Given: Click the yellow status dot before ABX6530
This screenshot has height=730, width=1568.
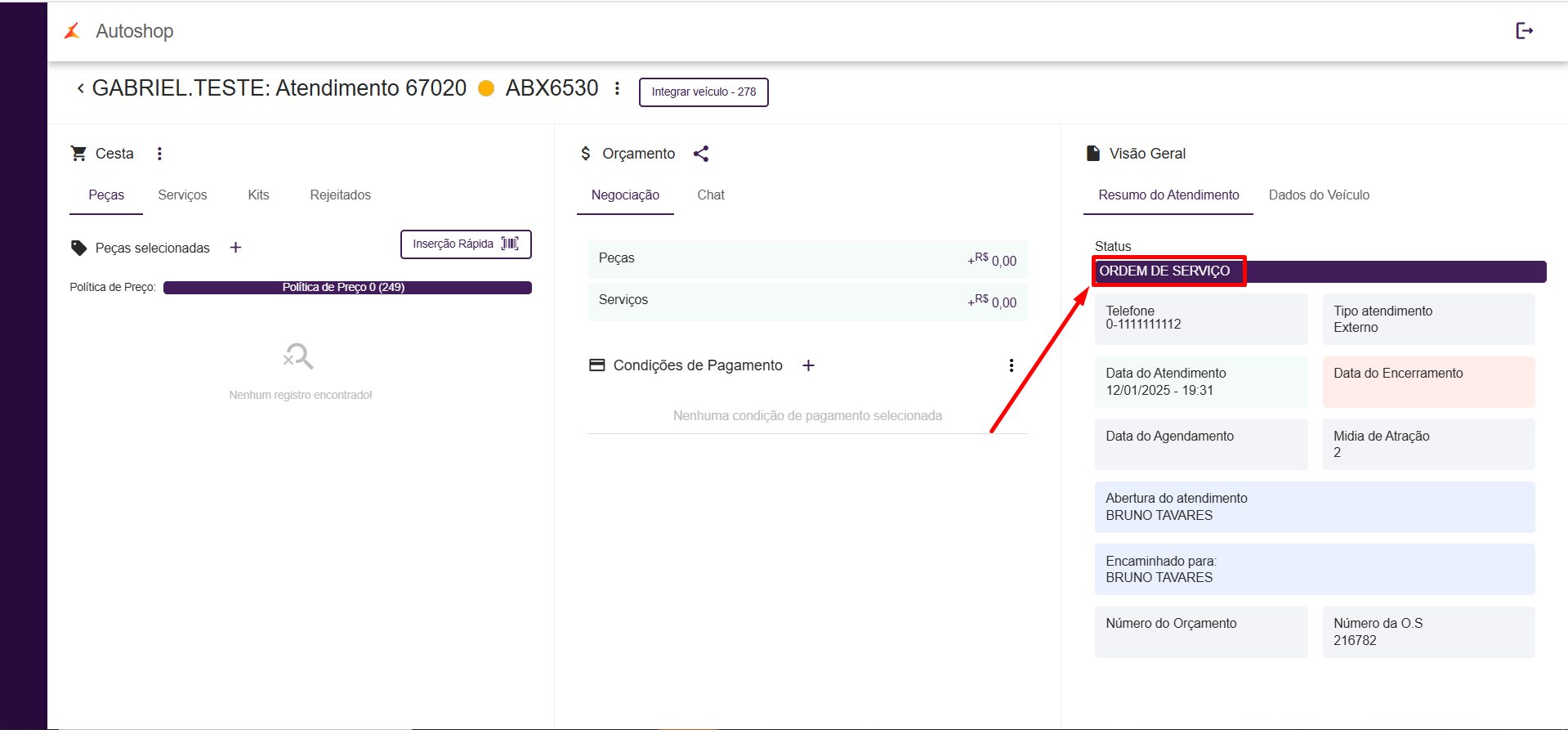Looking at the screenshot, I should (486, 88).
